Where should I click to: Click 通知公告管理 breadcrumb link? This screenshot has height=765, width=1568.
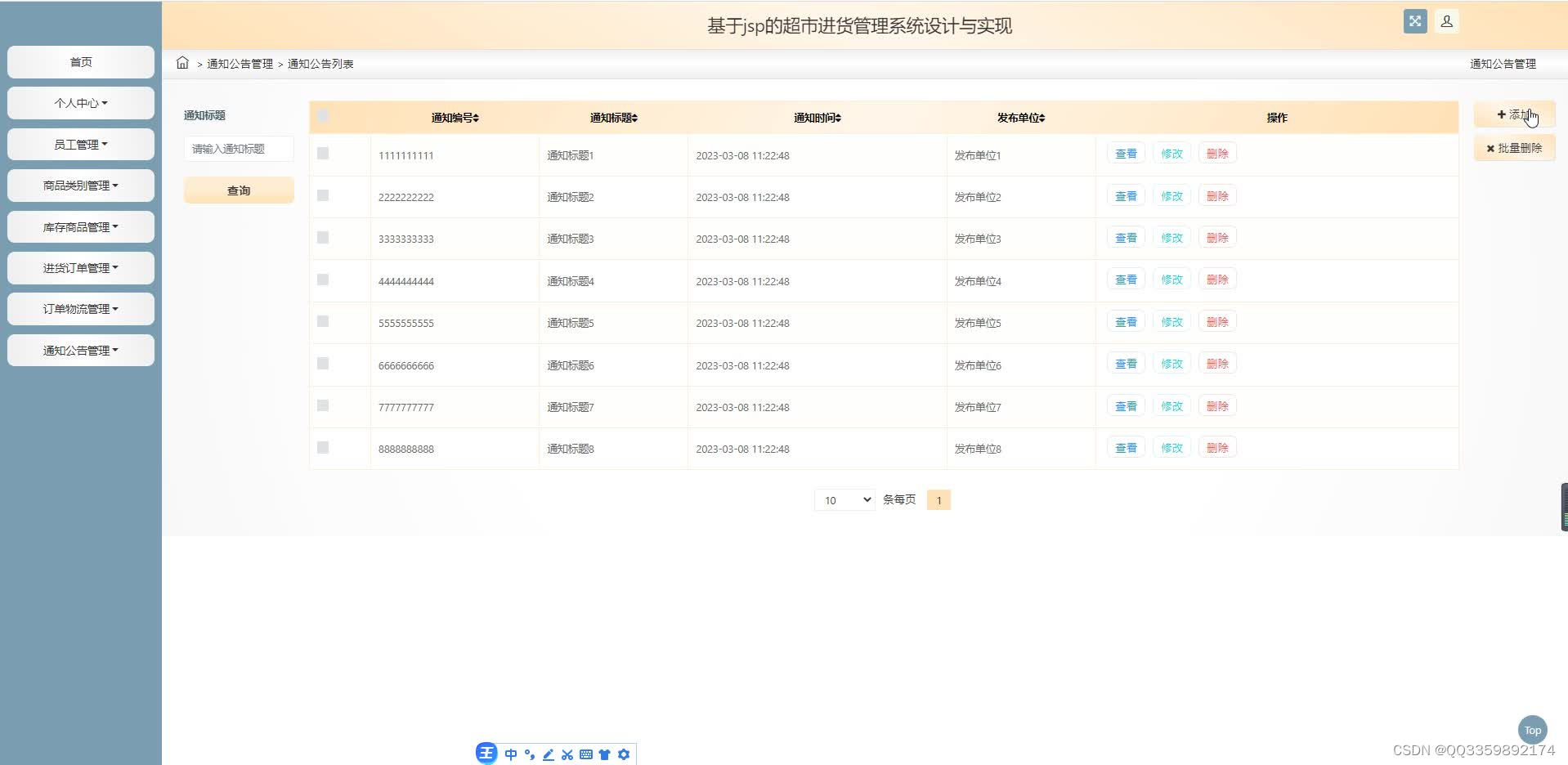tap(240, 64)
